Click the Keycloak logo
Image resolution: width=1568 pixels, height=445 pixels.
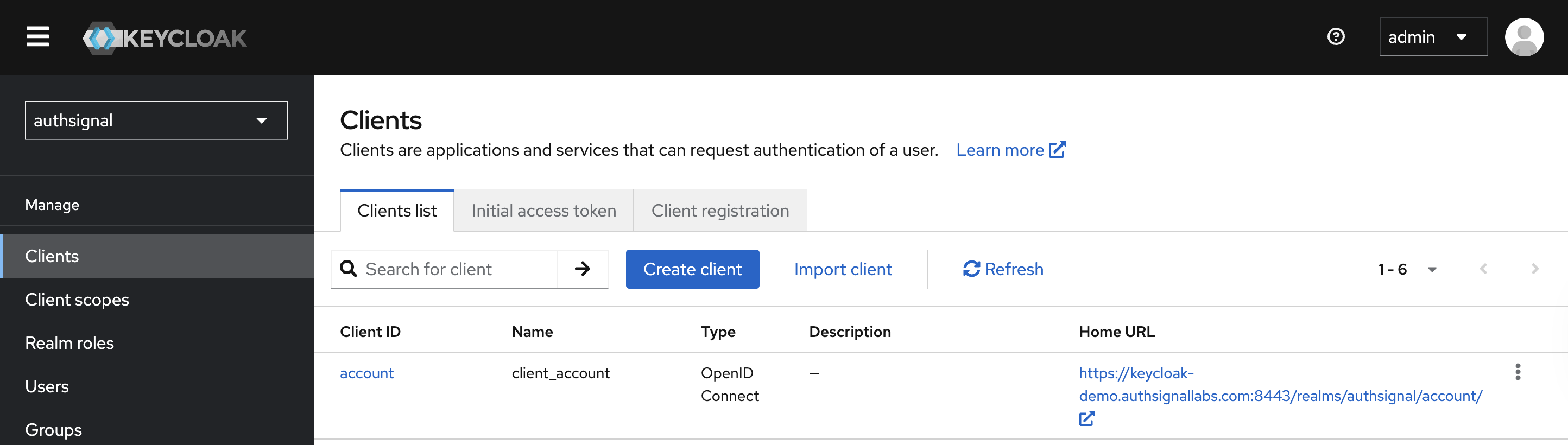point(165,38)
